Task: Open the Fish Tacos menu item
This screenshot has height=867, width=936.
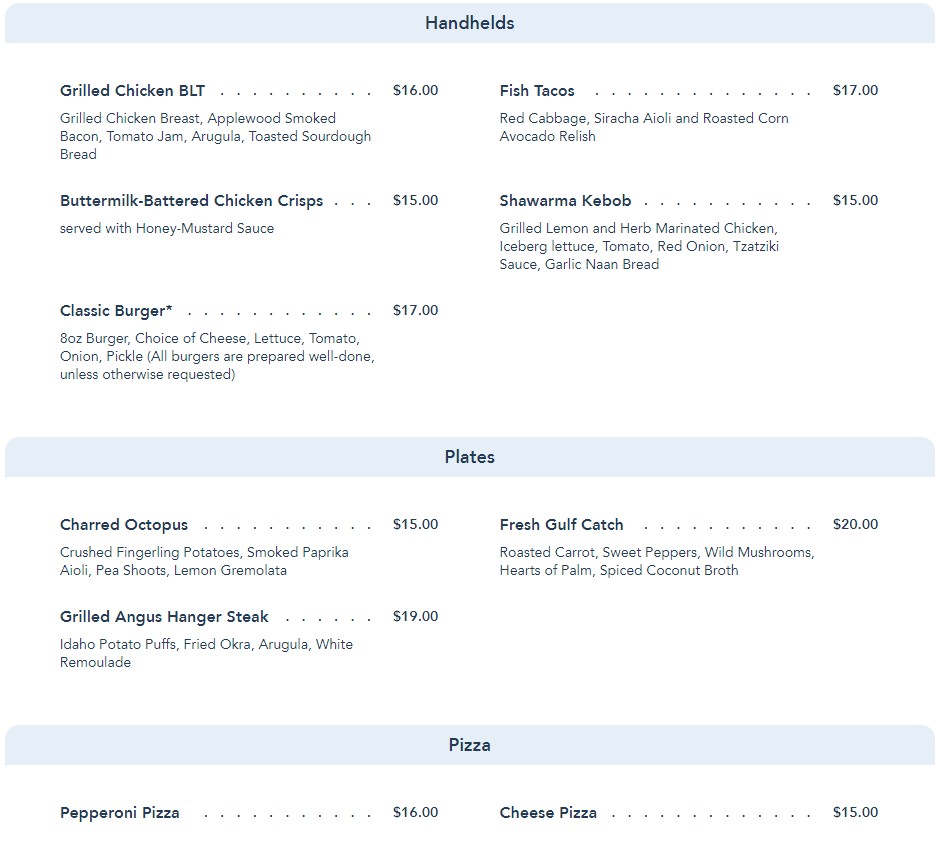Action: click(x=537, y=91)
